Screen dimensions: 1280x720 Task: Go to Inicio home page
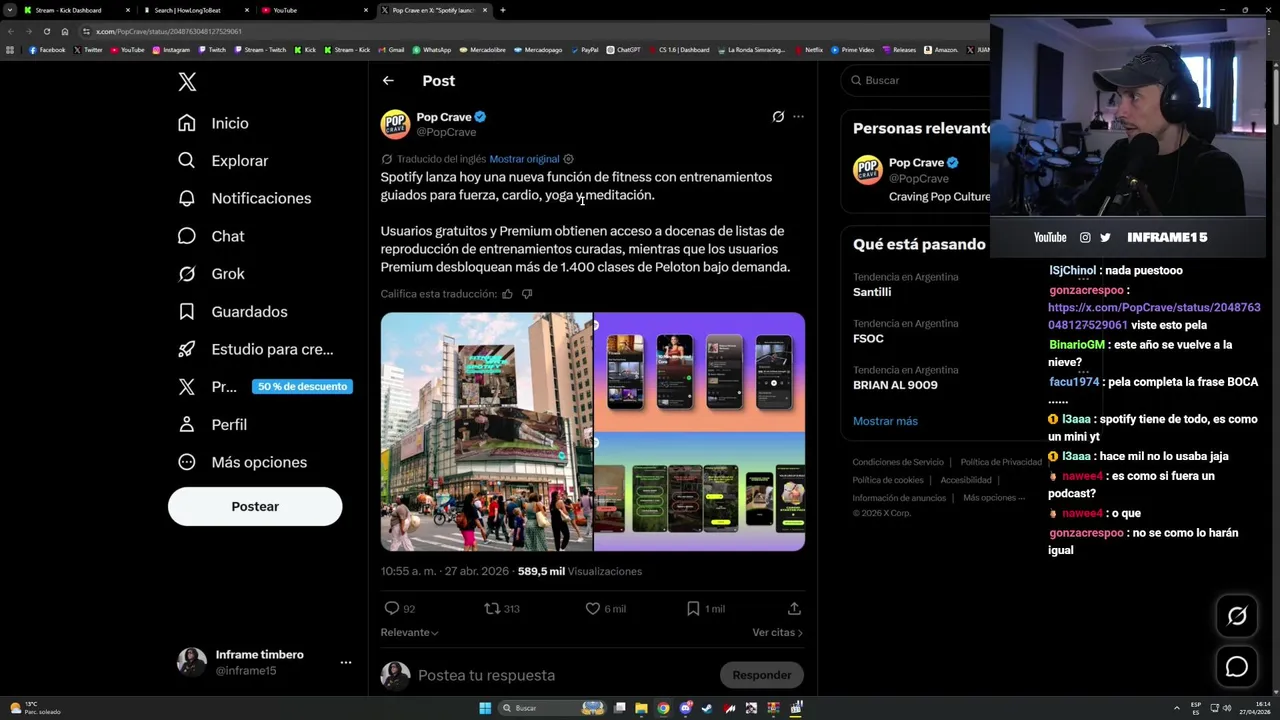213,123
